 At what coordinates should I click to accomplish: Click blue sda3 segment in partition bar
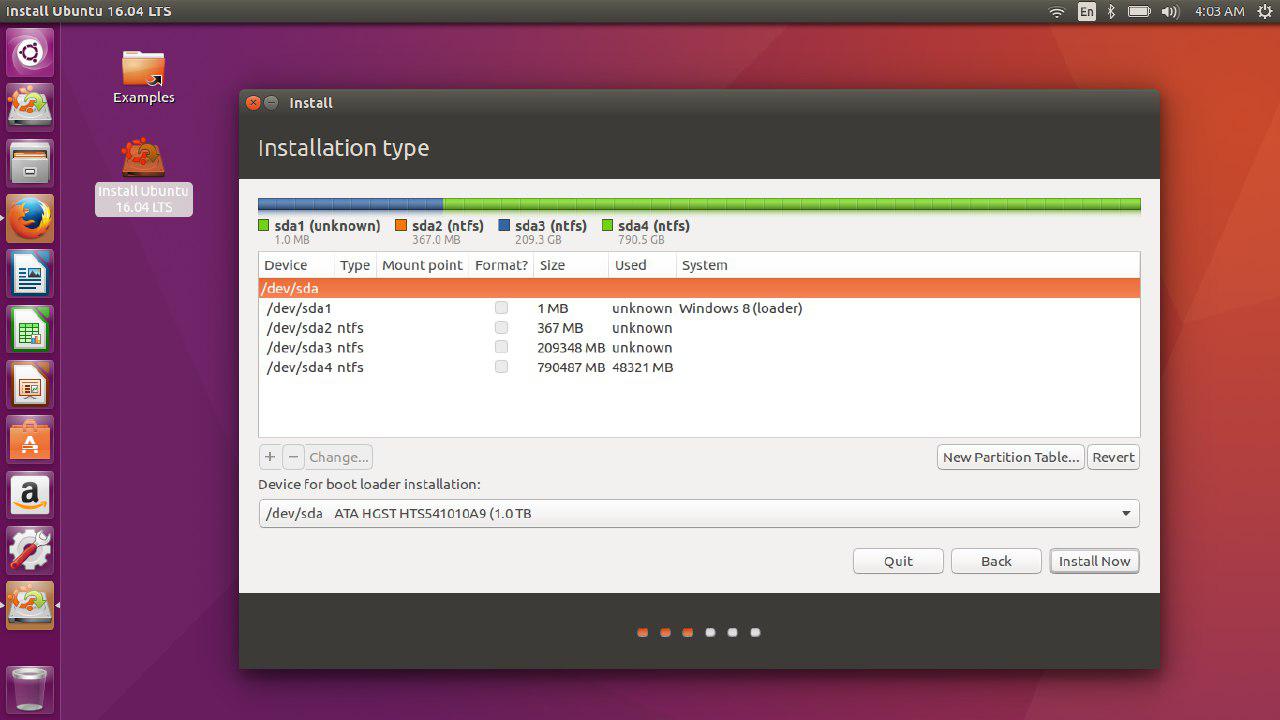[x=351, y=204]
